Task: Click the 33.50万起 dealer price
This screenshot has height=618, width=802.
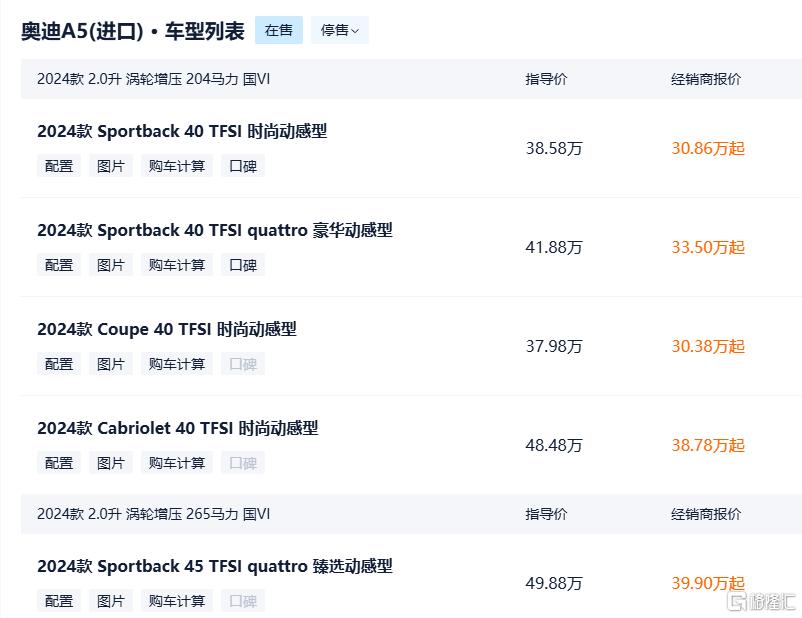Action: [708, 247]
